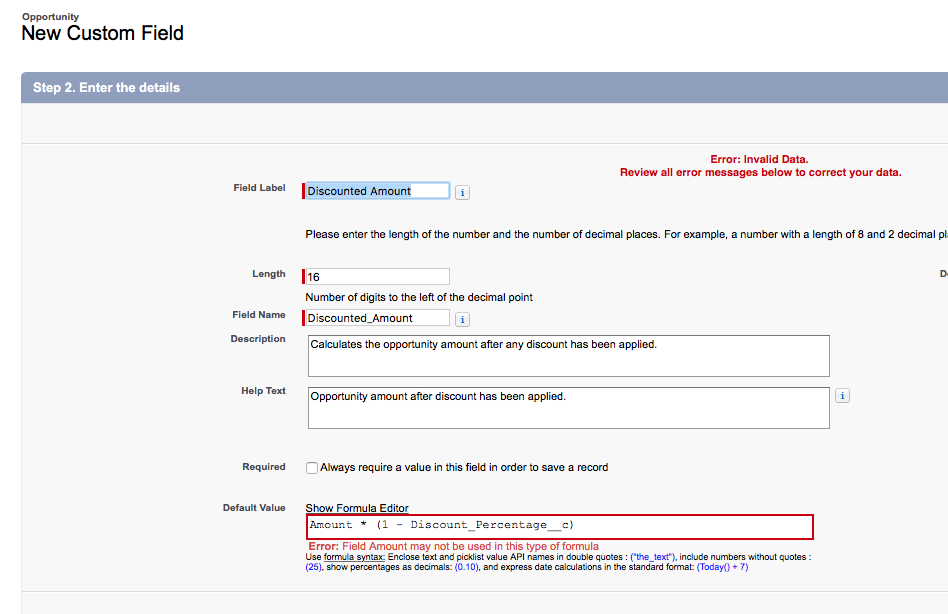
Task: Toggle the Required checkbox
Action: [312, 468]
